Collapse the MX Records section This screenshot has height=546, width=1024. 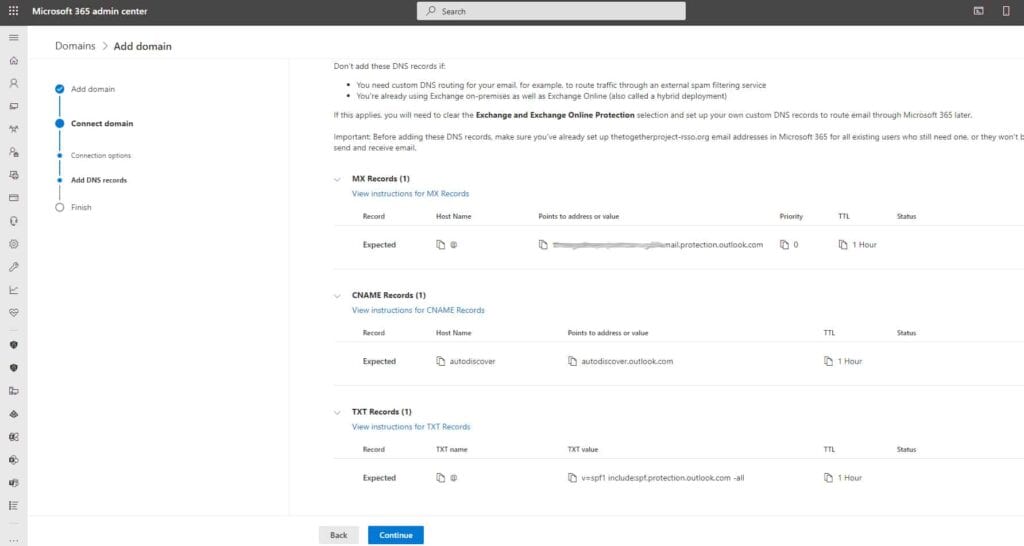tap(337, 179)
